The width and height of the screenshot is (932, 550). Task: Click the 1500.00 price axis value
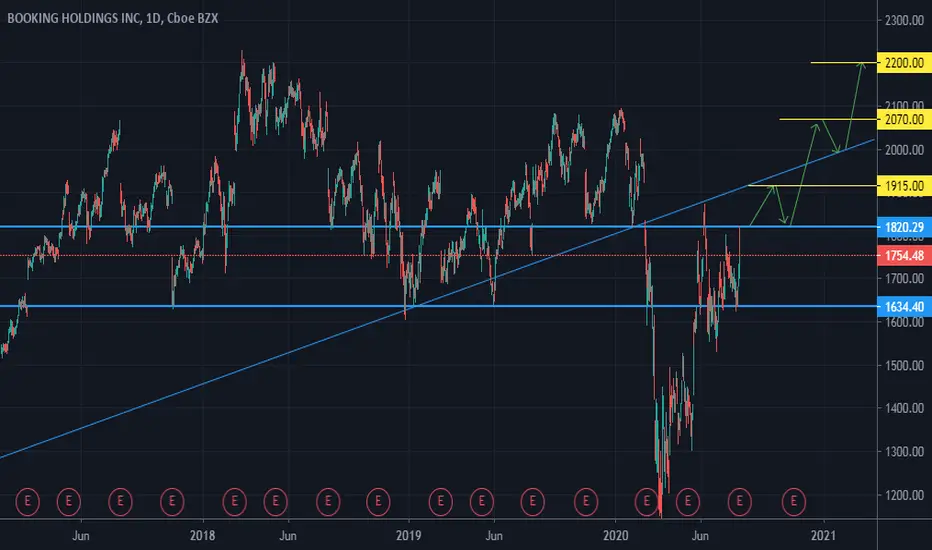[904, 365]
